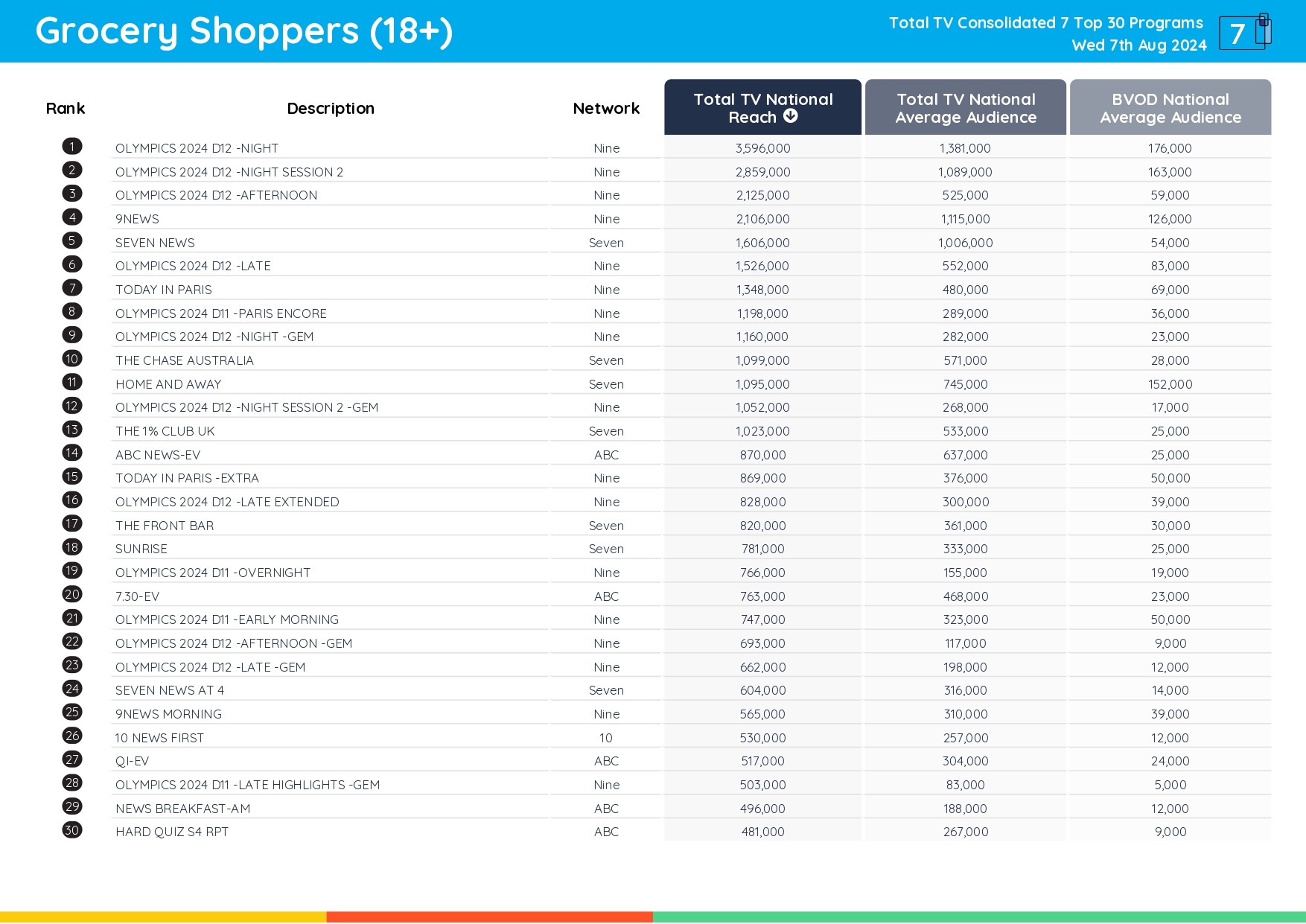Click the Network column heading

(x=606, y=109)
